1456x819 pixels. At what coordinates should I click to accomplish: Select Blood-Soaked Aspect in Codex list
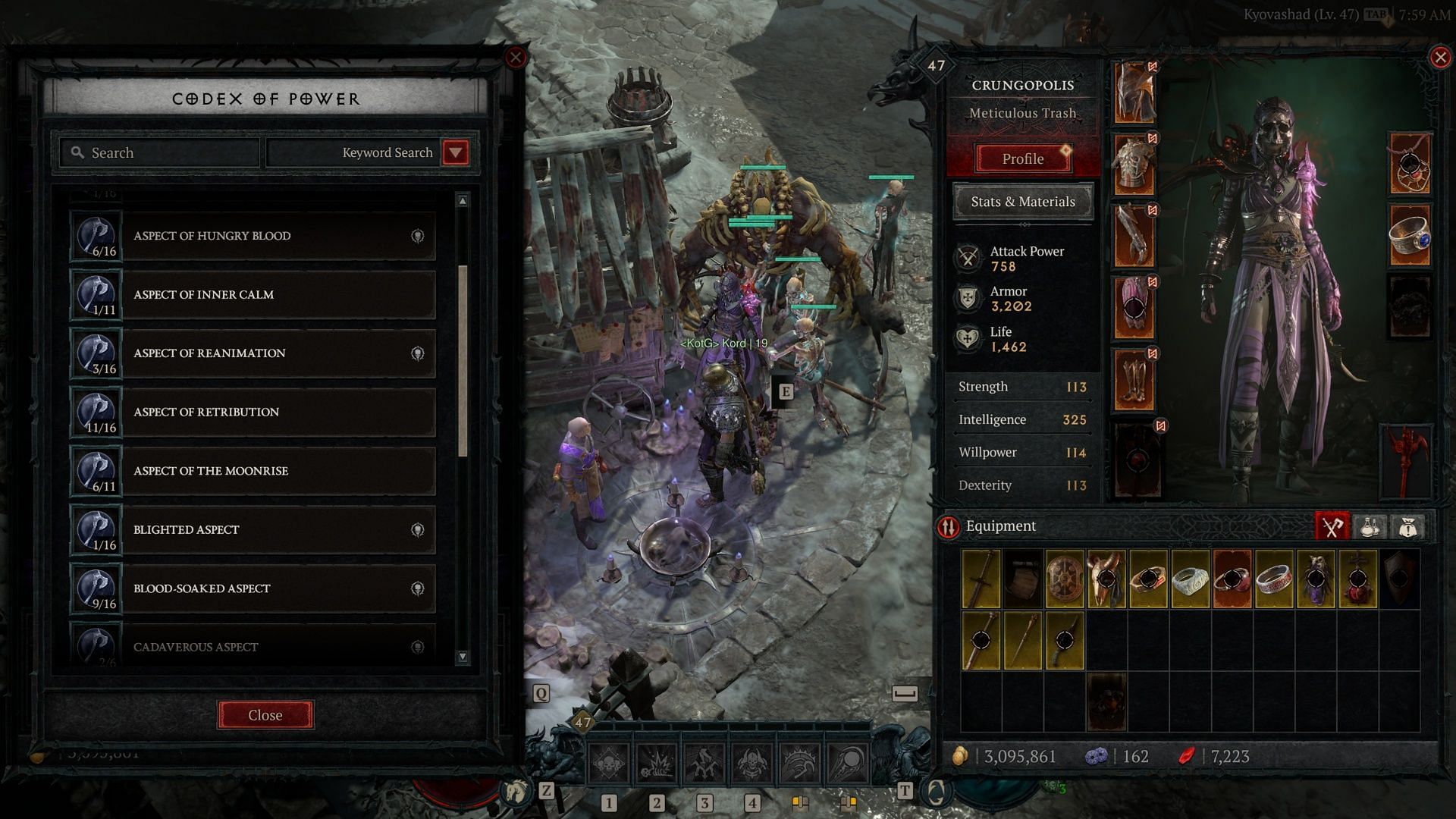pyautogui.click(x=266, y=588)
